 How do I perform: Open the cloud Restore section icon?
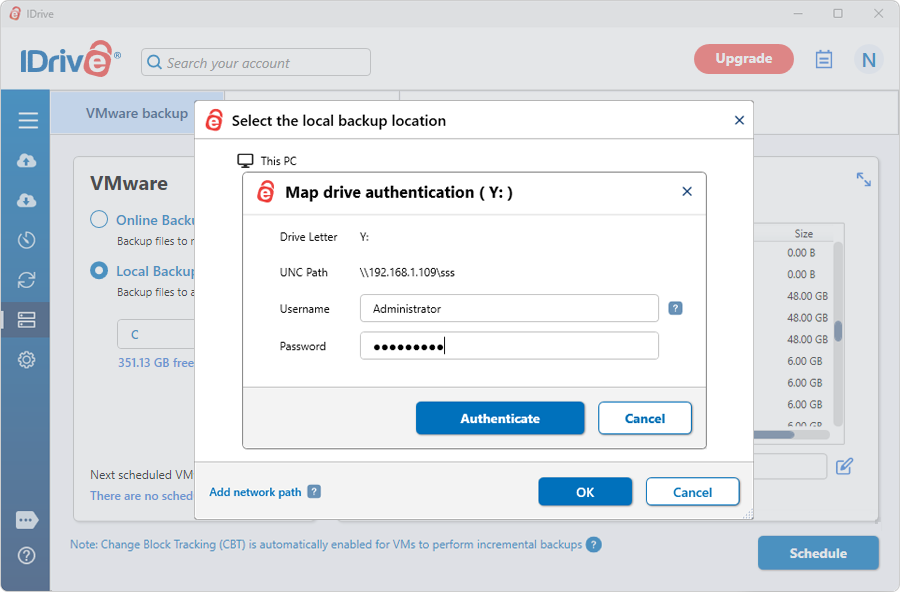tap(27, 201)
